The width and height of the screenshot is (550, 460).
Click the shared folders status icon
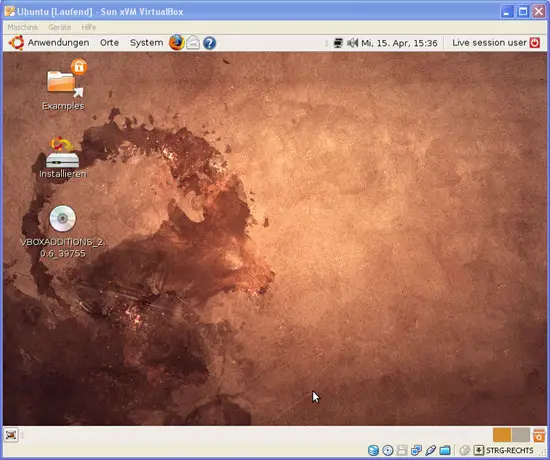[x=445, y=450]
